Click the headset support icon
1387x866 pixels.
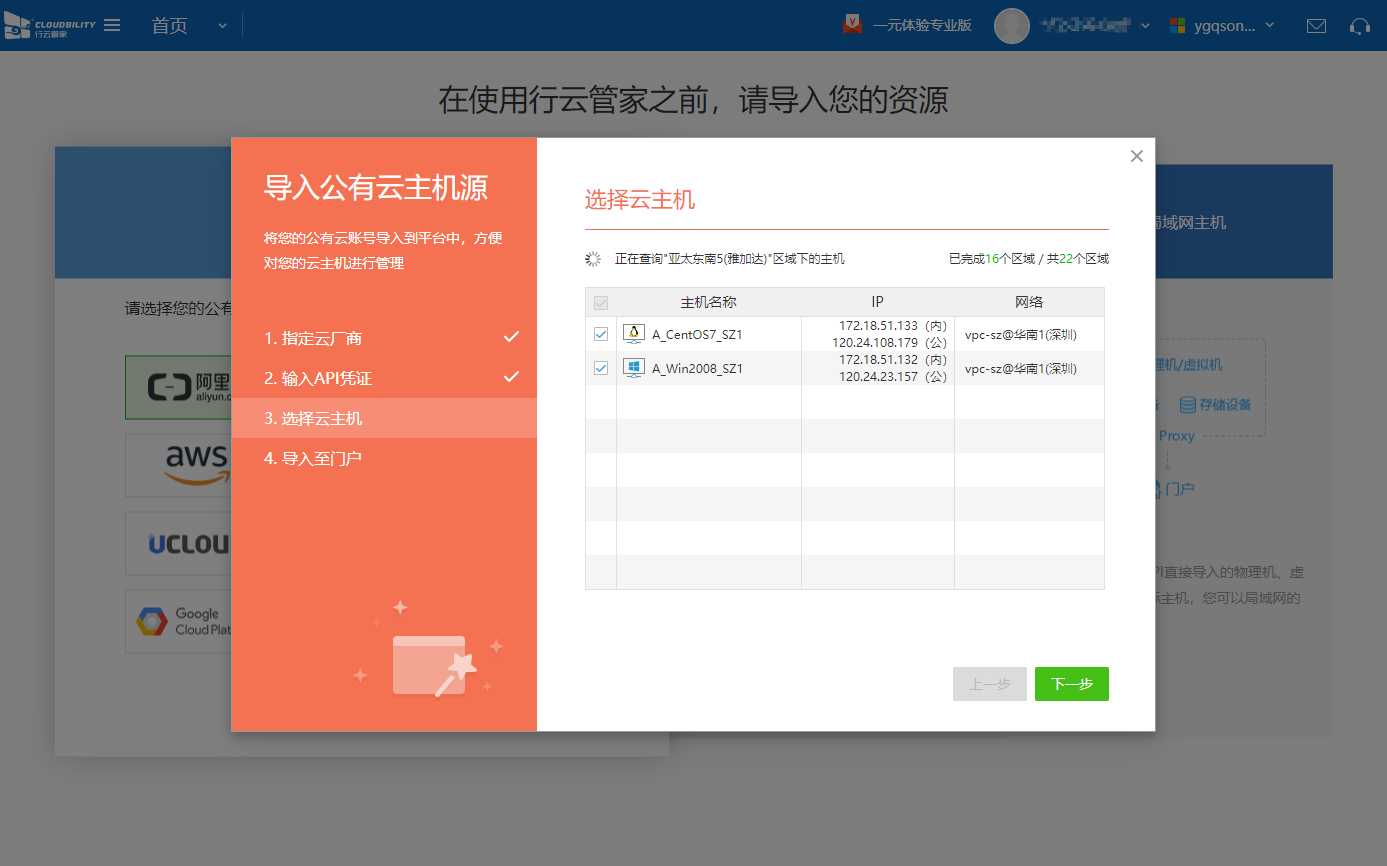1359,26
